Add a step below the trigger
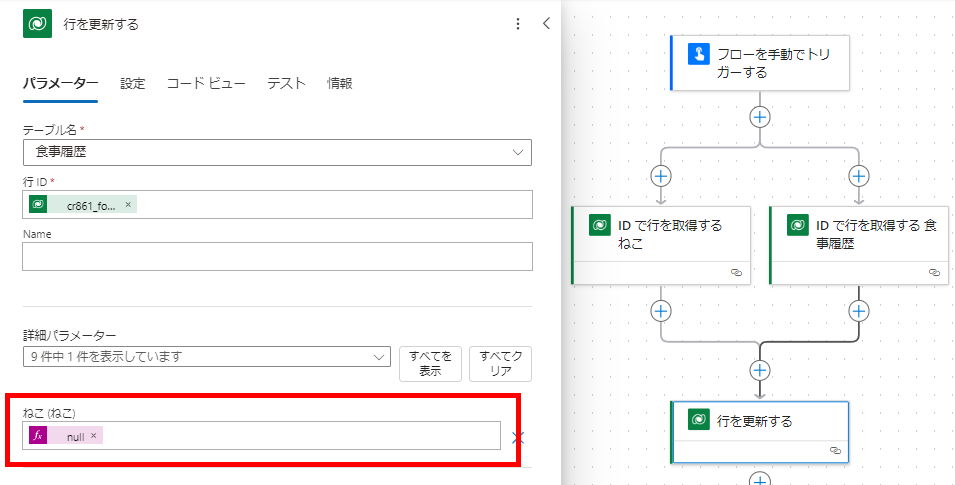 click(x=759, y=117)
